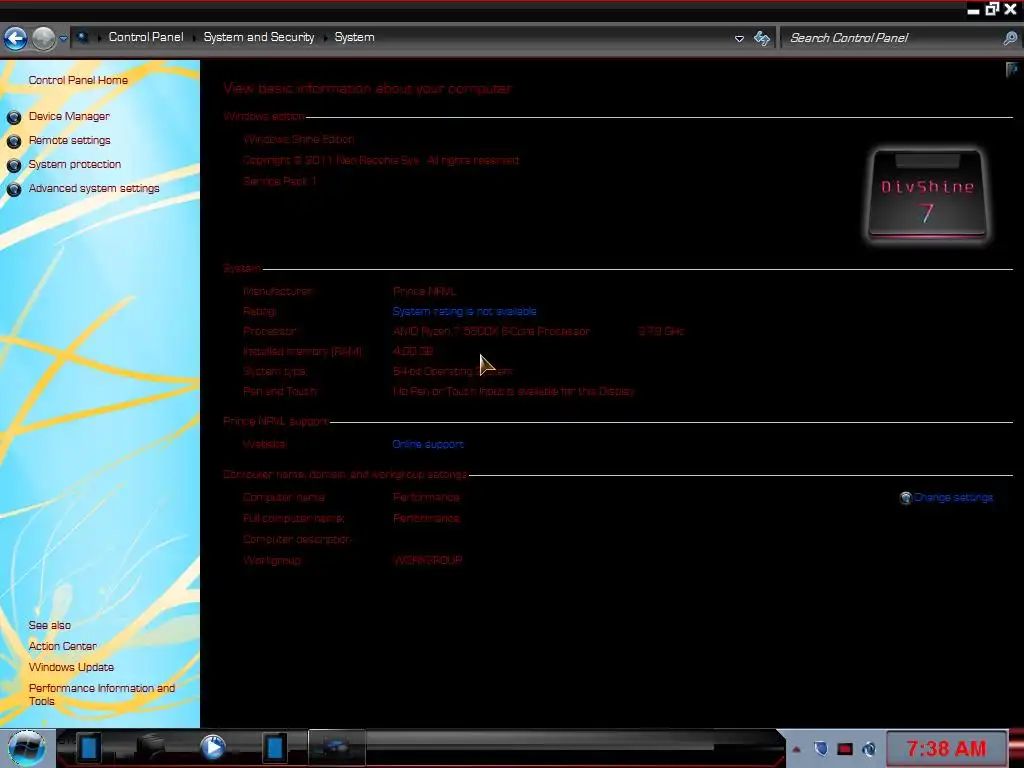Open the blue taskbar icon after the media player
The image size is (1024, 768).
[x=274, y=748]
